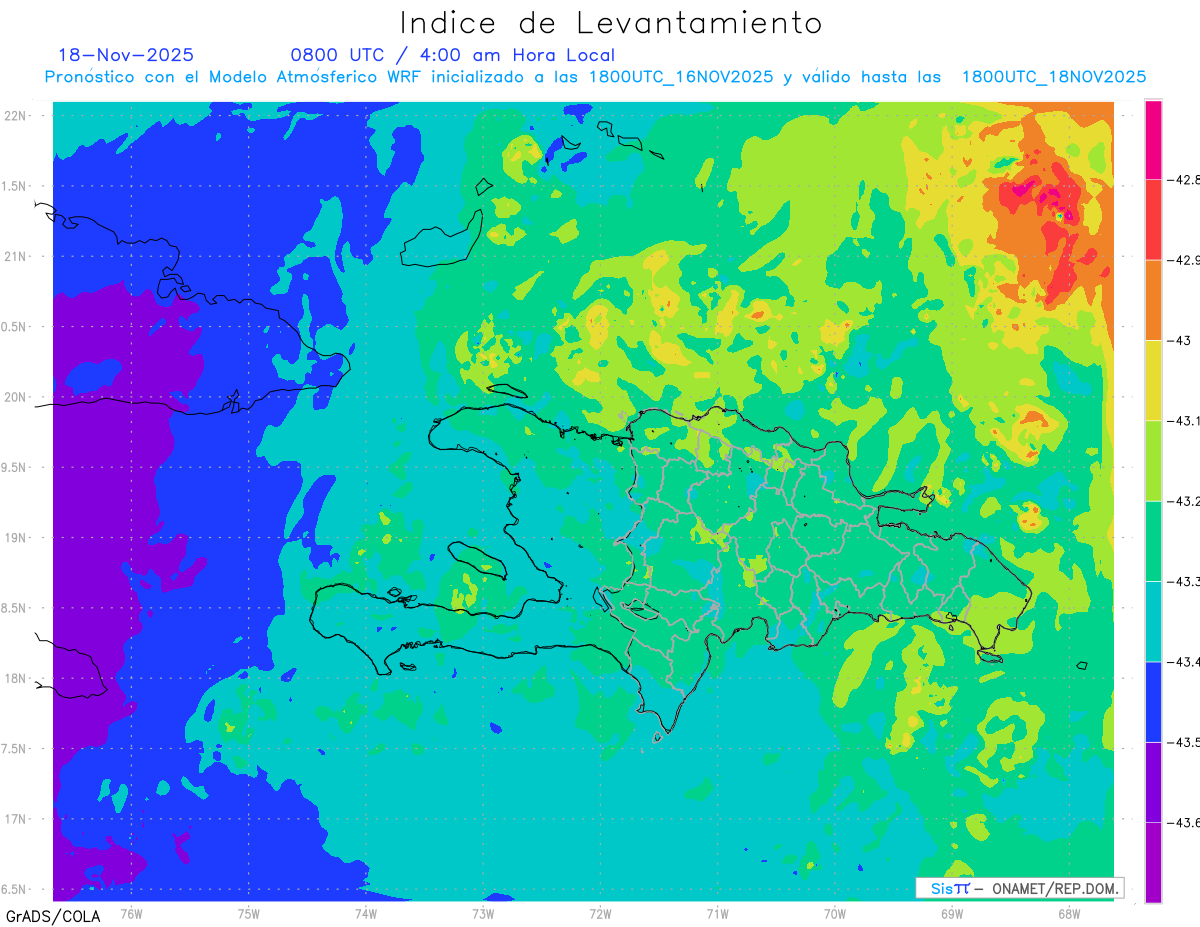Click the 71W longitude axis label

tap(717, 913)
